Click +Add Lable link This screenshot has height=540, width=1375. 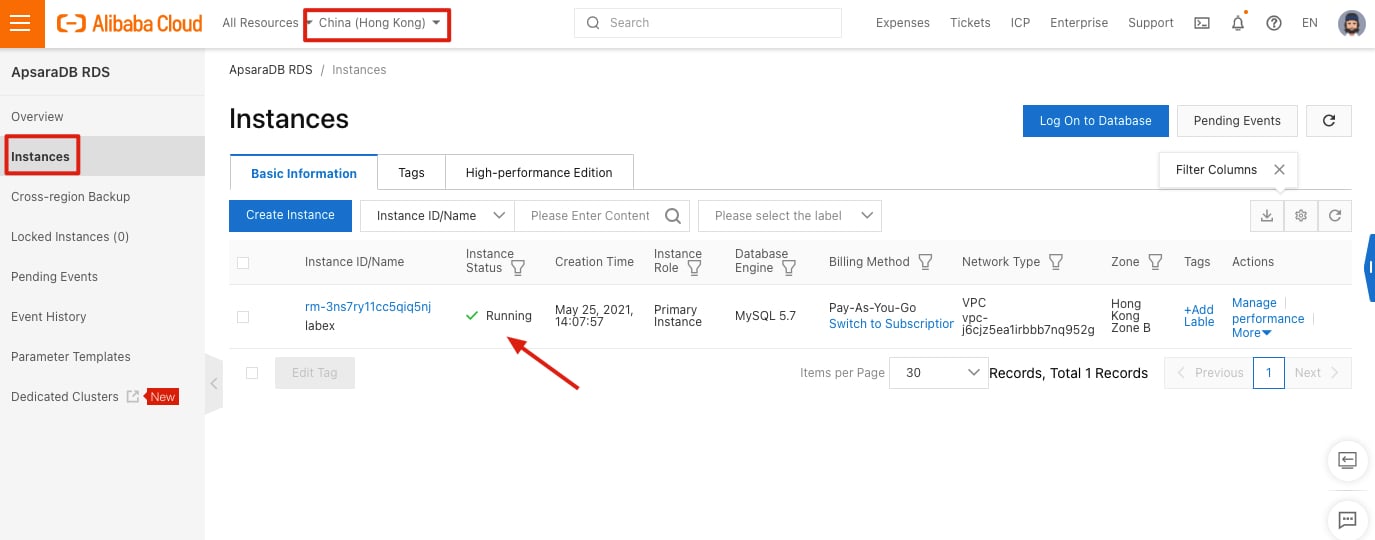[x=1199, y=316]
